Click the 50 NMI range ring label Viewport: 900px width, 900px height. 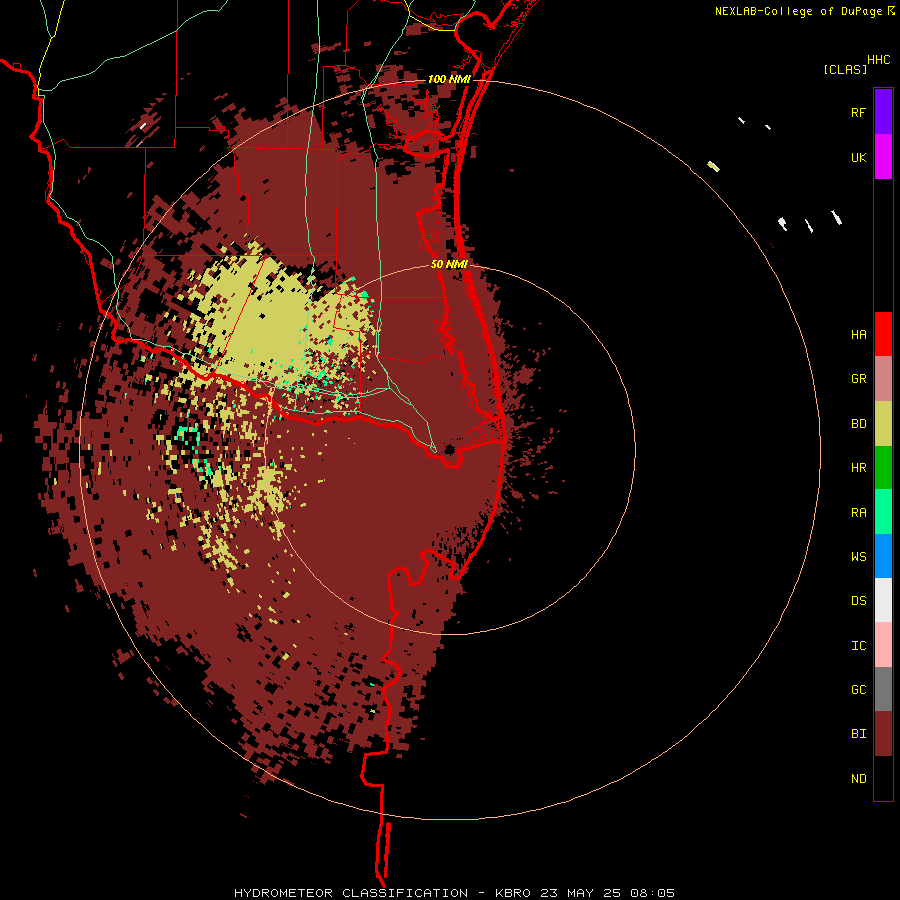tap(449, 264)
